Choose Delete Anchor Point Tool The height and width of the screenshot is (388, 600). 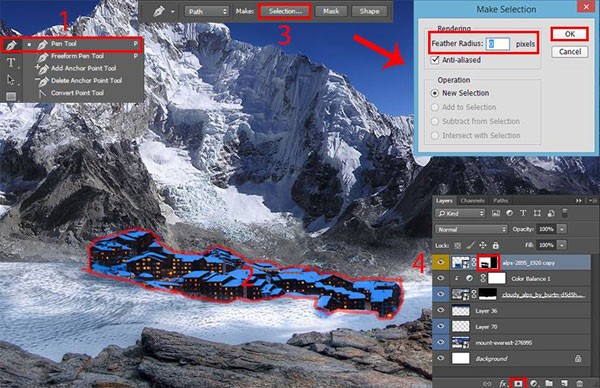tap(83, 81)
